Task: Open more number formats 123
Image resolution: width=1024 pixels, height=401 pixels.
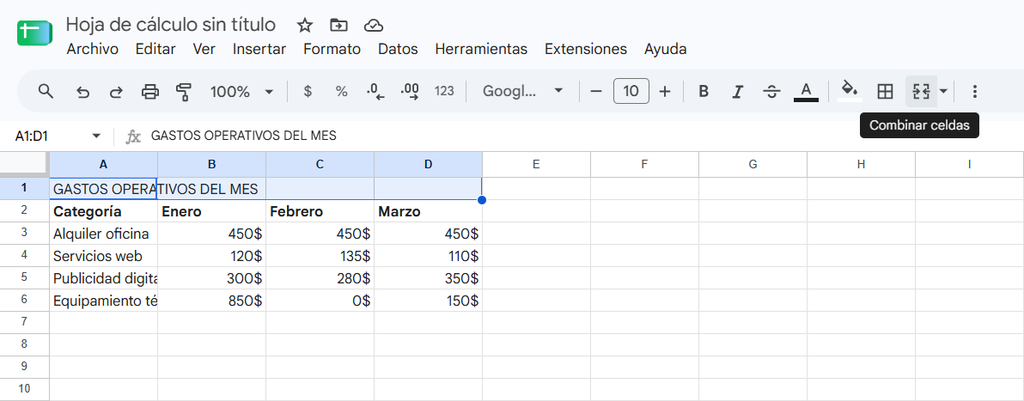Action: point(444,91)
